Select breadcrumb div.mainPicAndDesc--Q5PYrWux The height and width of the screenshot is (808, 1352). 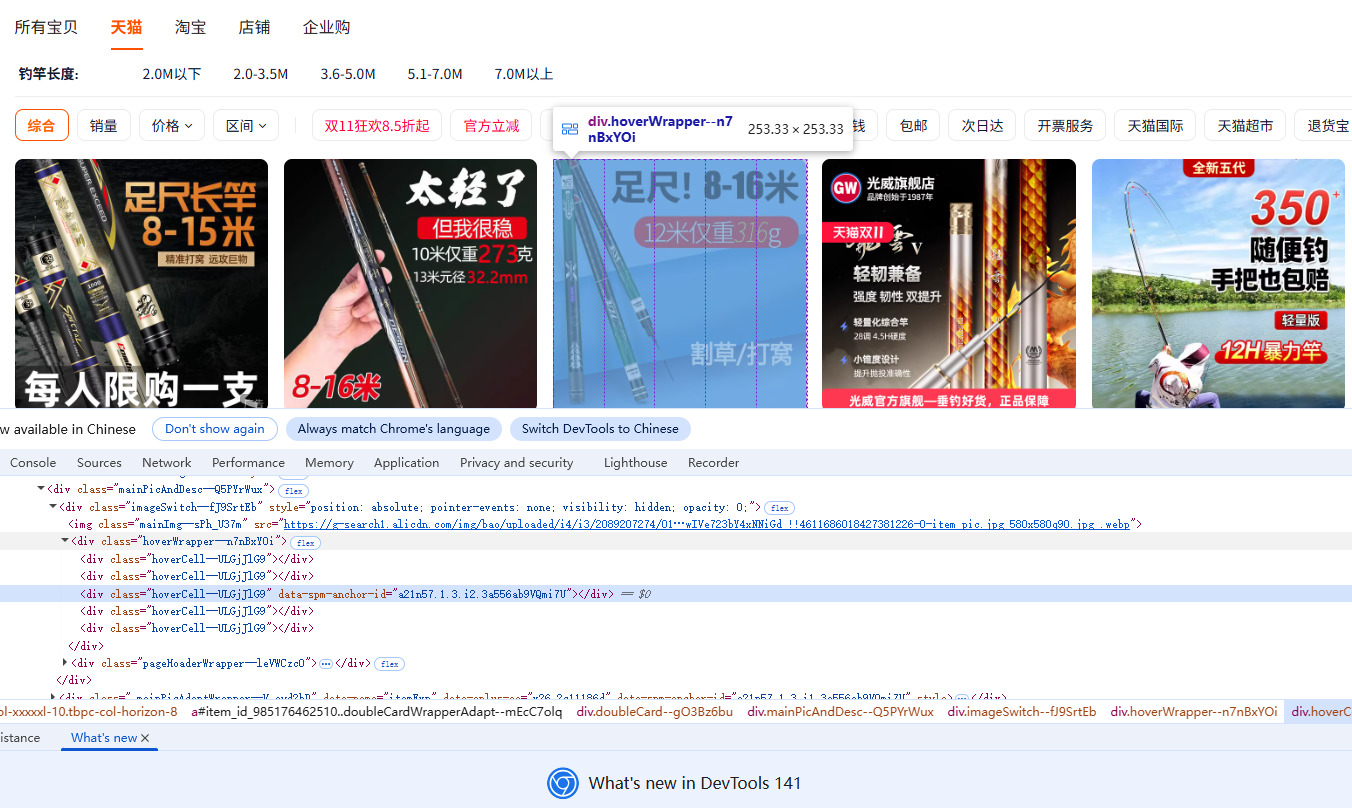click(840, 712)
